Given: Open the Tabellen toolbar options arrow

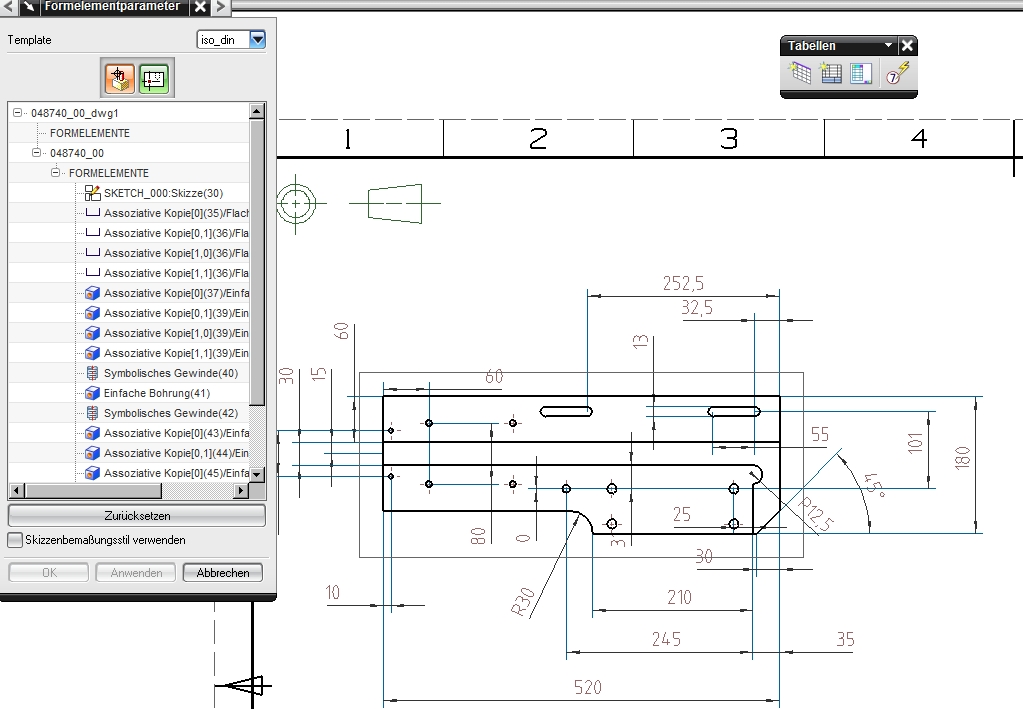Looking at the screenshot, I should click(888, 45).
